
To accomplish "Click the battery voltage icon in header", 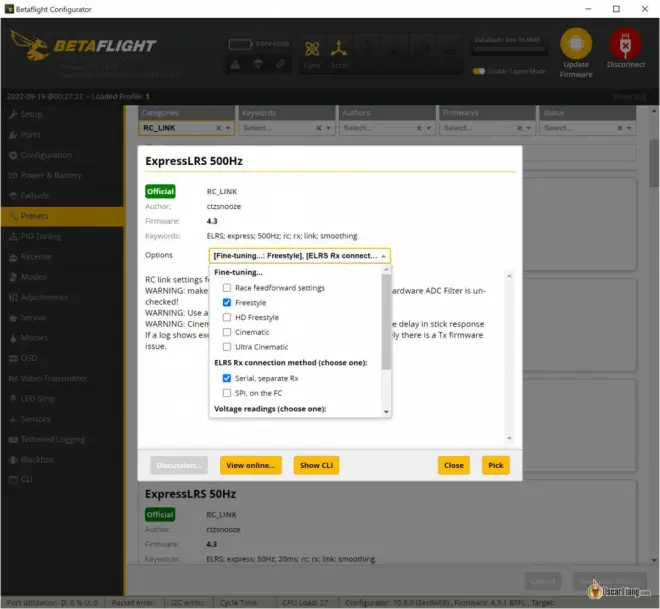I will (241, 44).
